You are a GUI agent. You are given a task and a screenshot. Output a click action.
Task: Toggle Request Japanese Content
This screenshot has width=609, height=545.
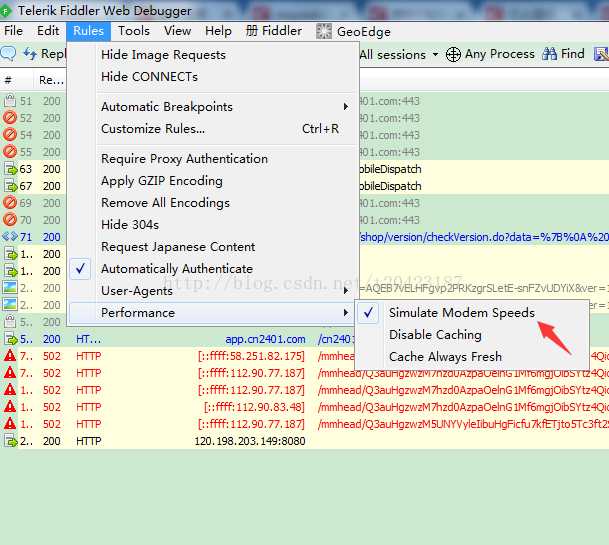[212, 247]
